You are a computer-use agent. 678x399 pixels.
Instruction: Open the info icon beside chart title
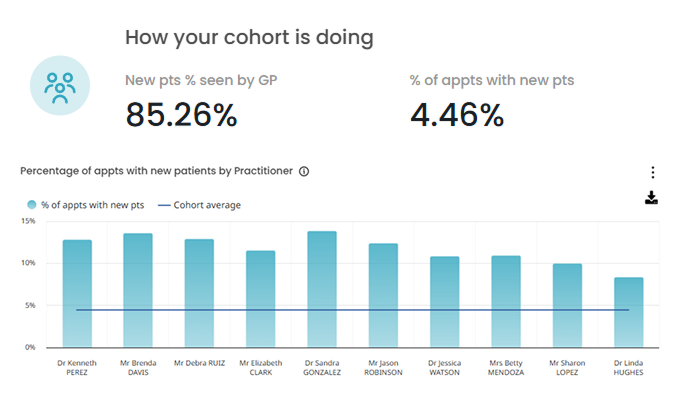[x=304, y=171]
